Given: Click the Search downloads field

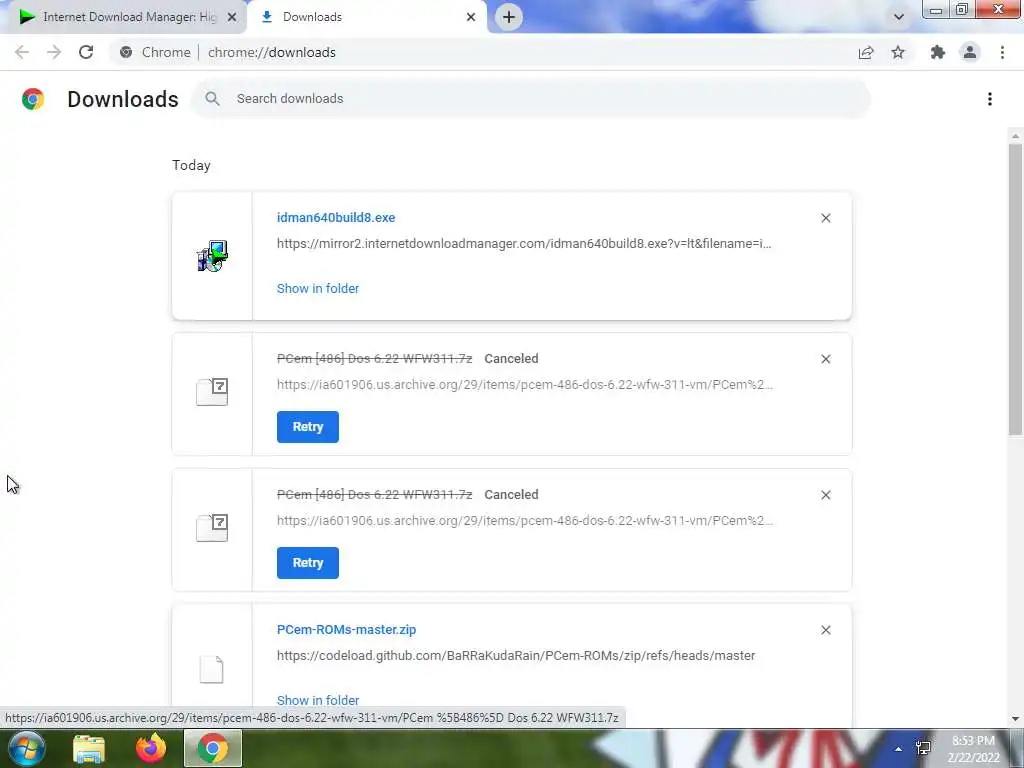Looking at the screenshot, I should point(530,99).
